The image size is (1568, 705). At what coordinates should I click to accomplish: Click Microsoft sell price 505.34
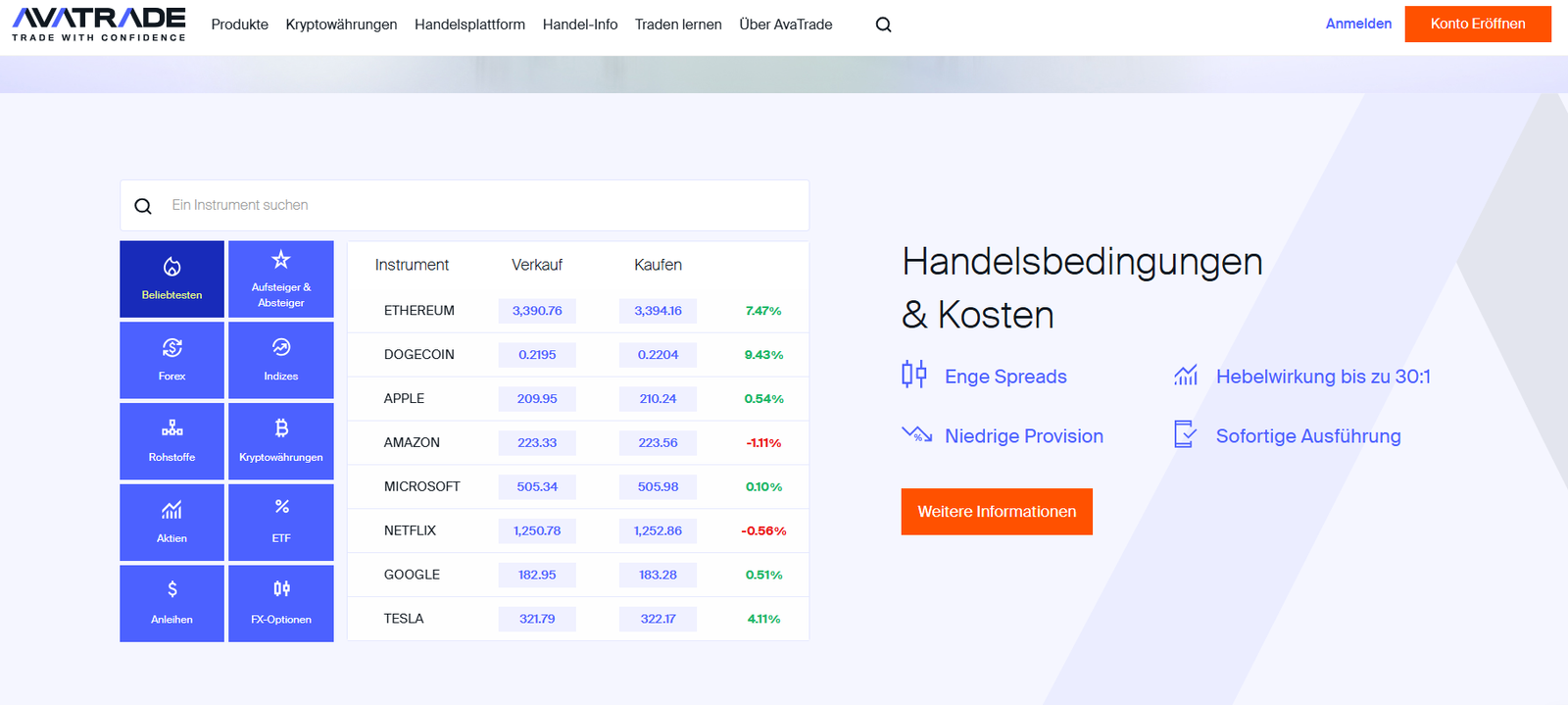coord(537,487)
